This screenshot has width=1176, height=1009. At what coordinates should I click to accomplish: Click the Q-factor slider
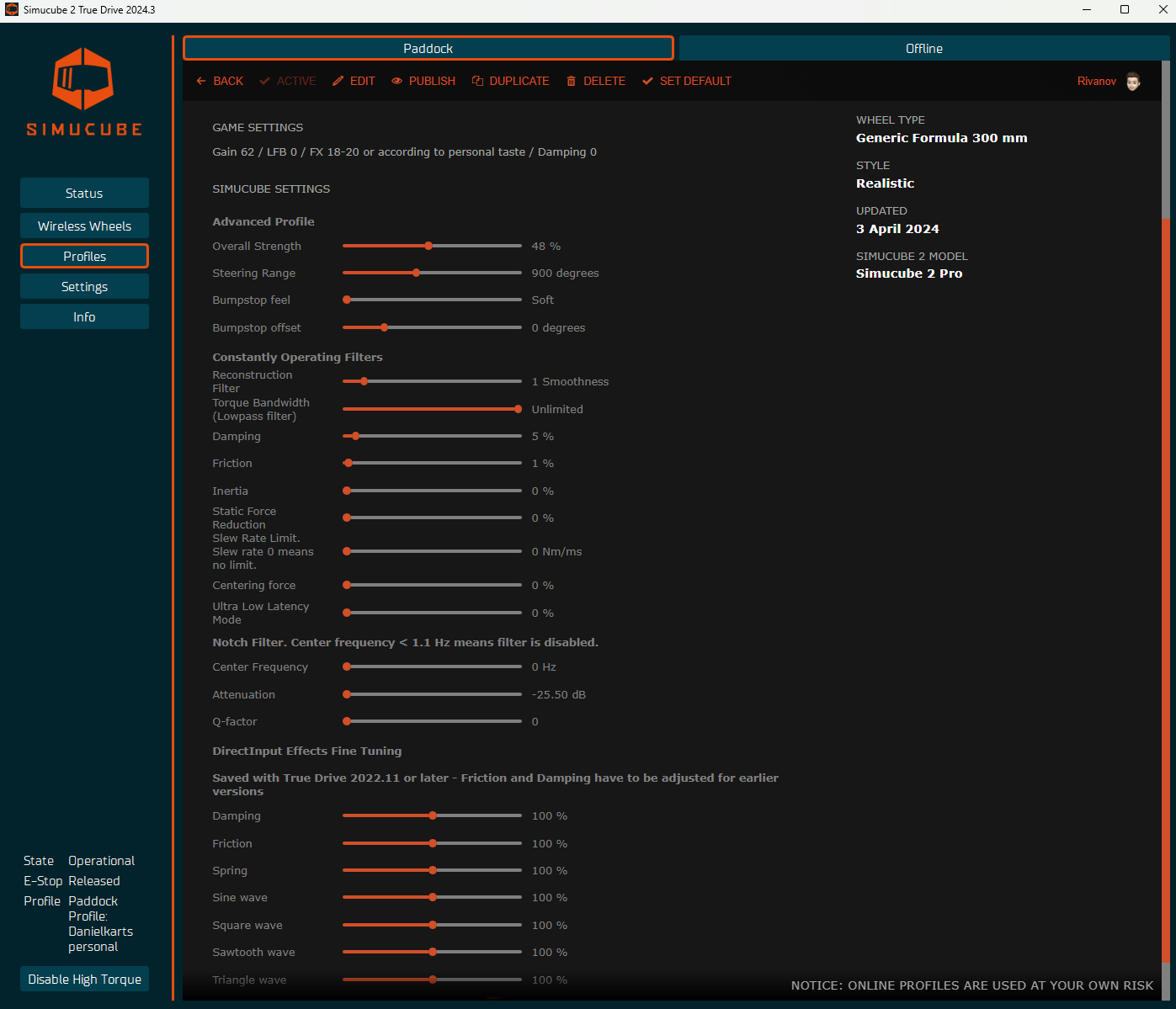pos(432,721)
